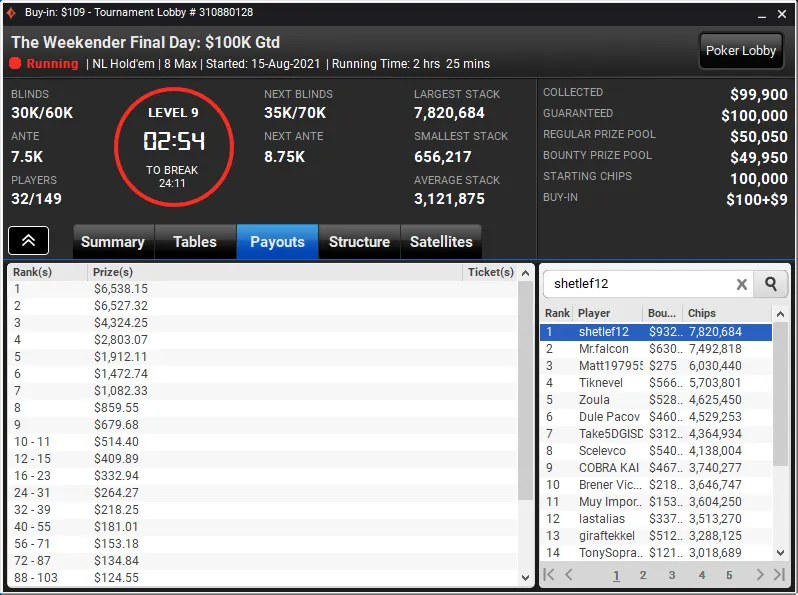Screen dimensions: 798x595
Task: Jump to the first player list page
Action: (549, 575)
